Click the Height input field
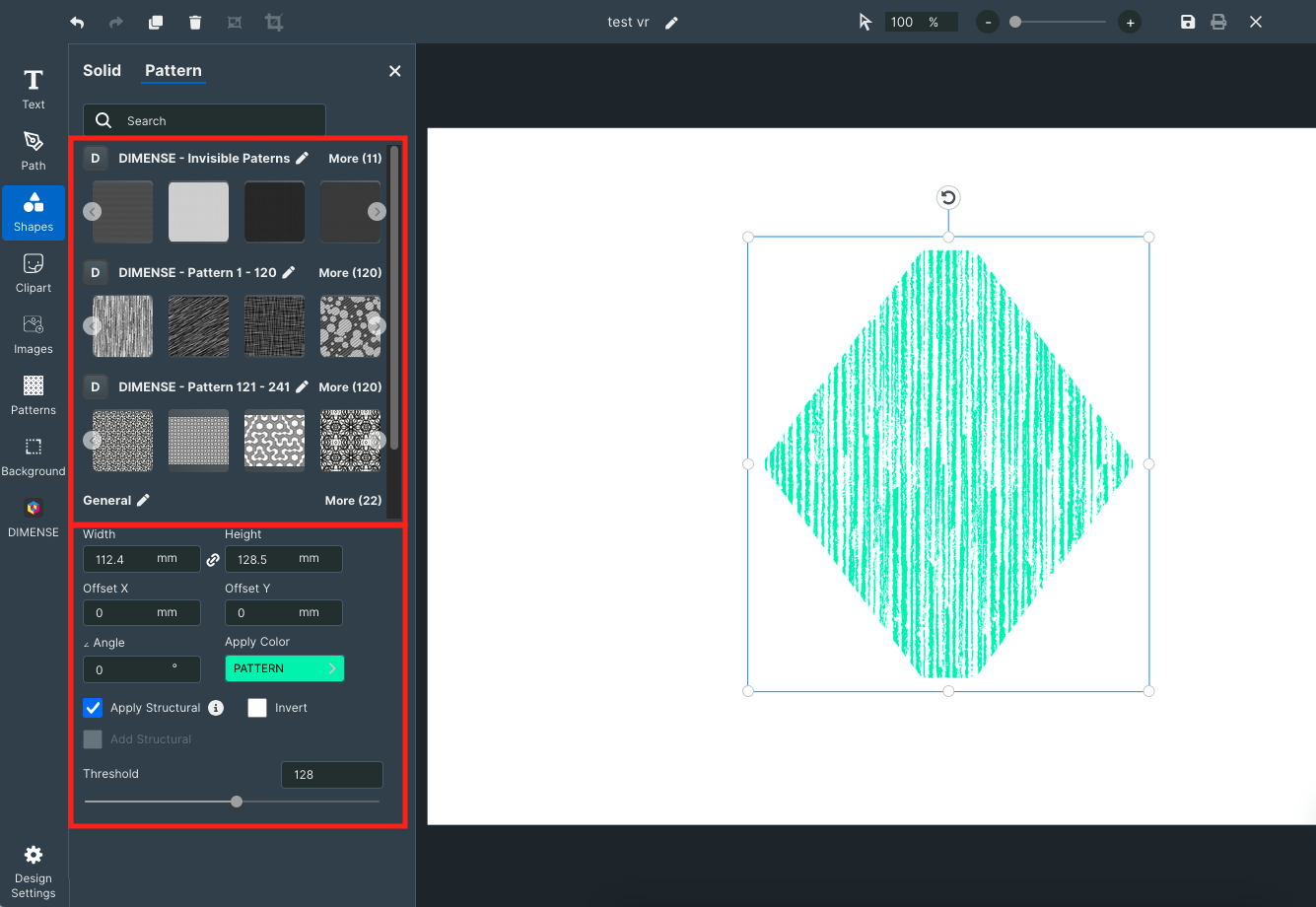The image size is (1316, 907). click(284, 559)
